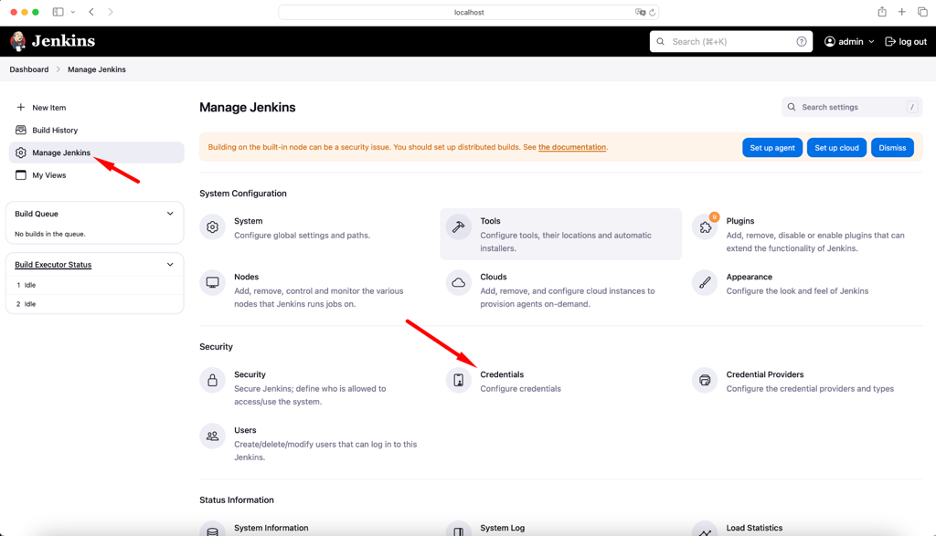The height and width of the screenshot is (536, 936).
Task: Open Tools via the hammer icon
Action: point(458,227)
